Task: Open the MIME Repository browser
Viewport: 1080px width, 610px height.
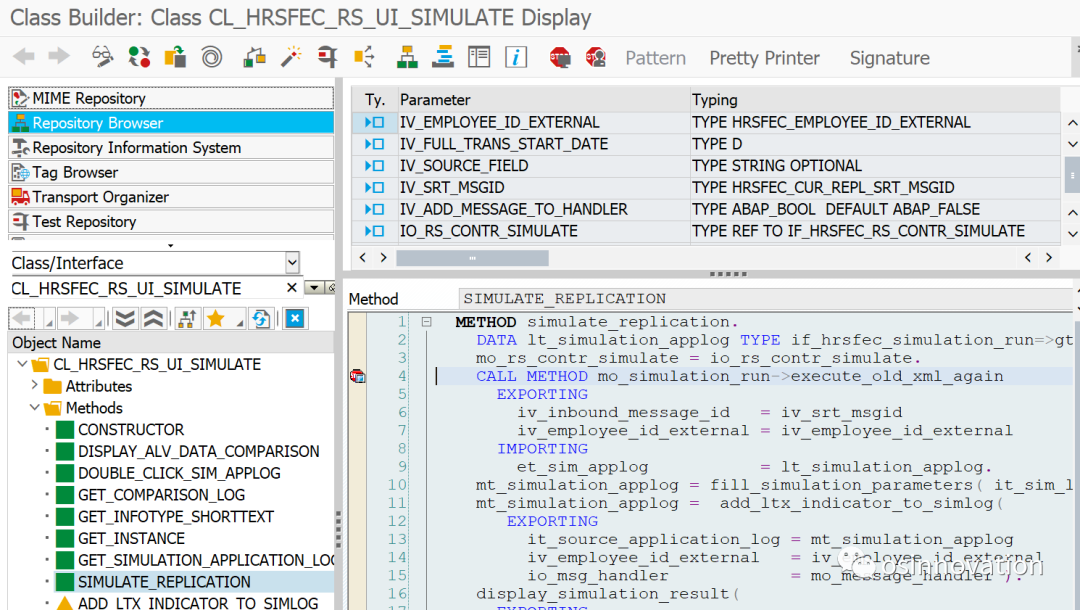Action: (171, 98)
